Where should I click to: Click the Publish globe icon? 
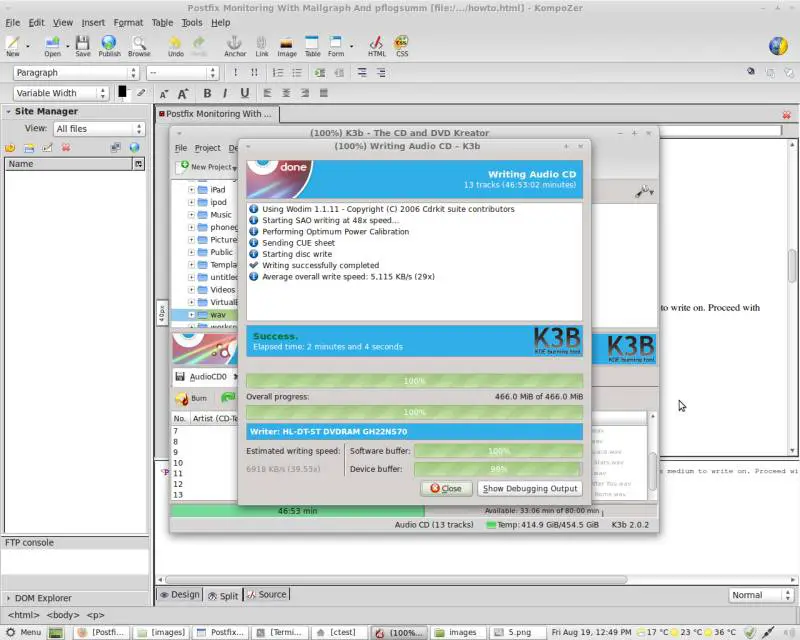click(x=109, y=45)
